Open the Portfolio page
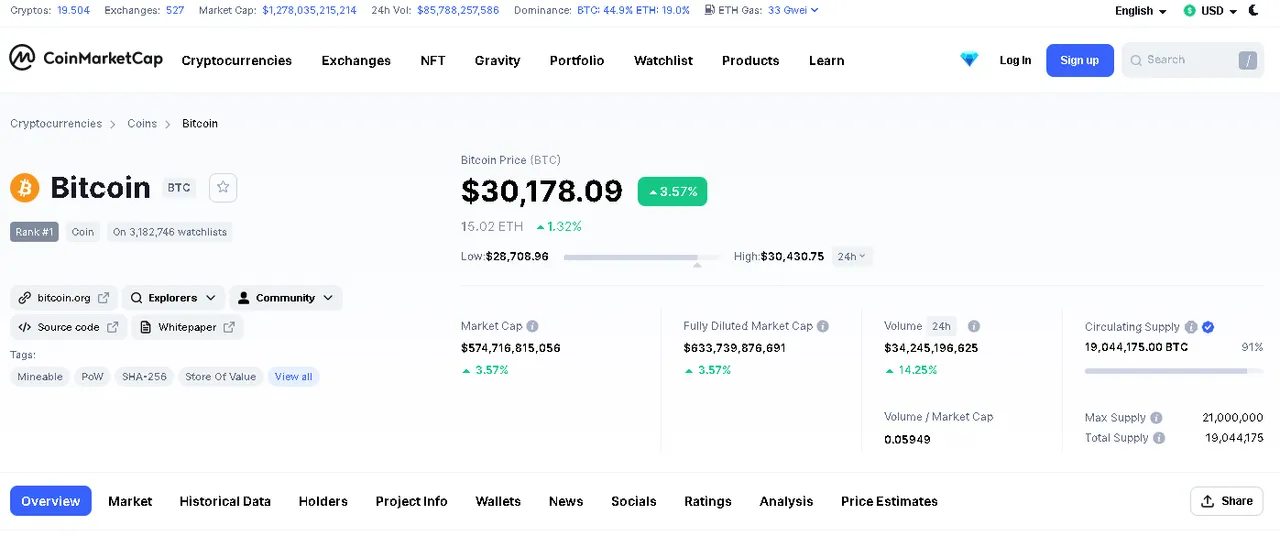The image size is (1280, 536). [577, 60]
